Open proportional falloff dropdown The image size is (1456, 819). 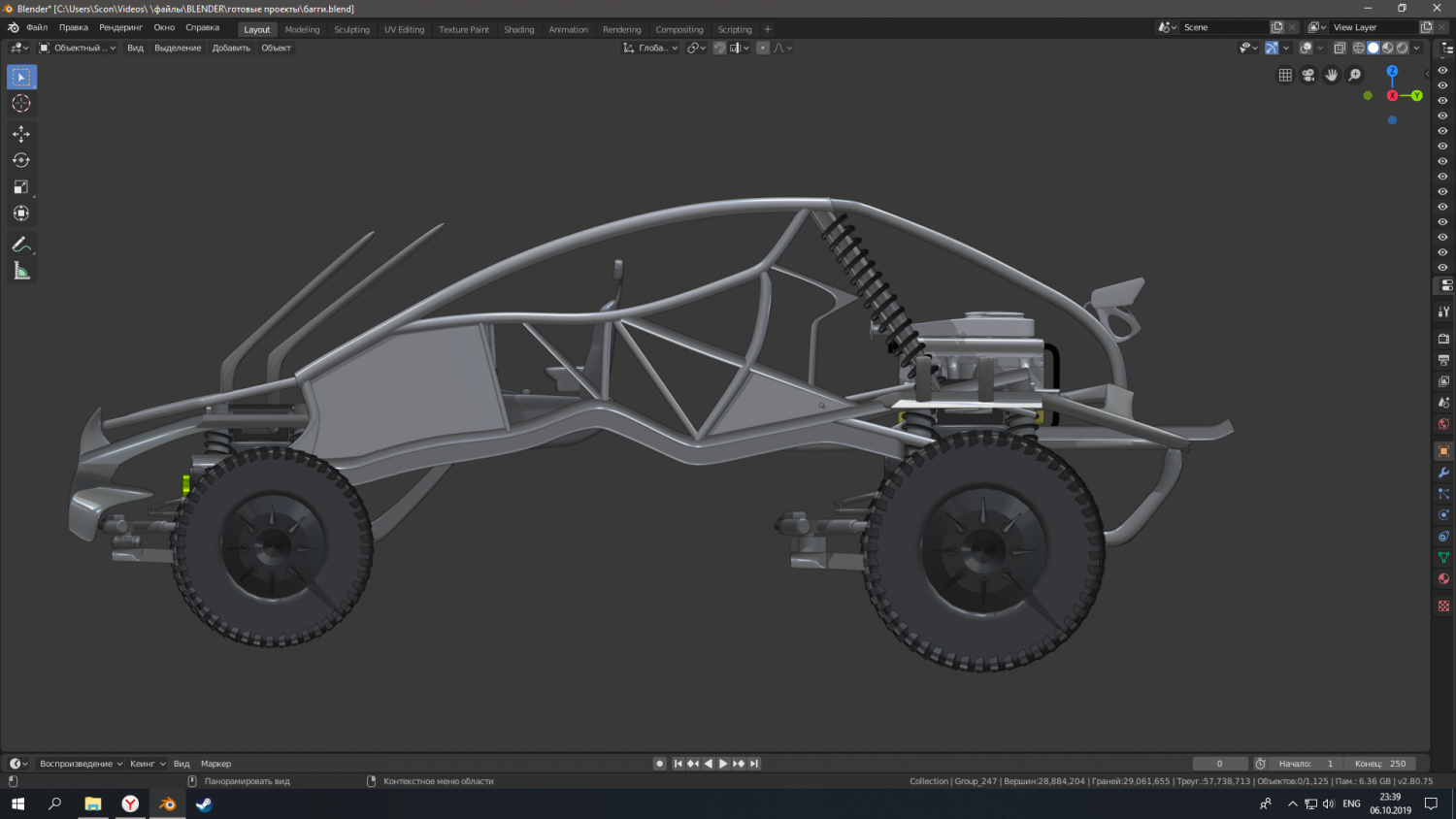pyautogui.click(x=782, y=48)
